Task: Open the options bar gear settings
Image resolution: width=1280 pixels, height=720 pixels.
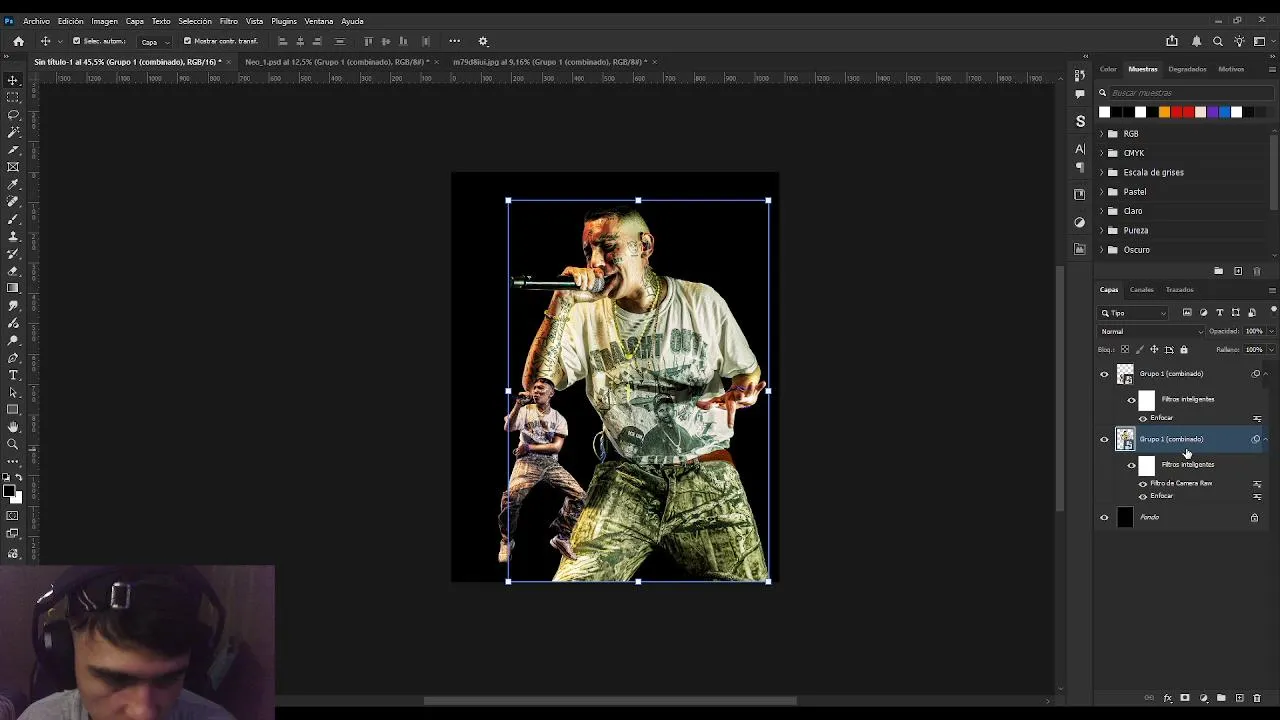Action: 483,41
